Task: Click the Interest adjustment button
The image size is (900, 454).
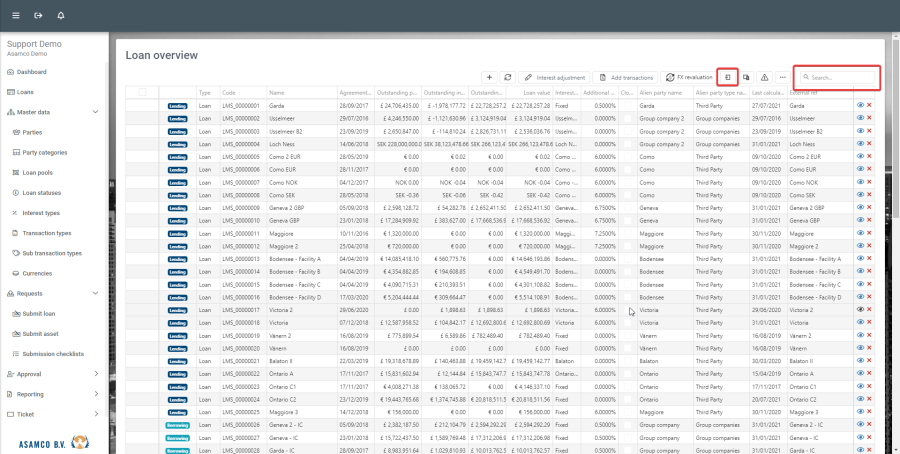Action: click(555, 77)
